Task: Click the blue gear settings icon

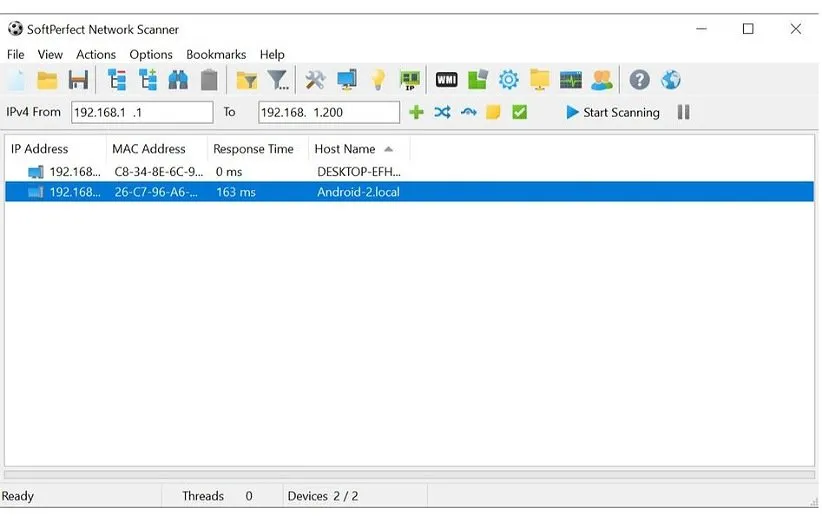Action: point(509,81)
